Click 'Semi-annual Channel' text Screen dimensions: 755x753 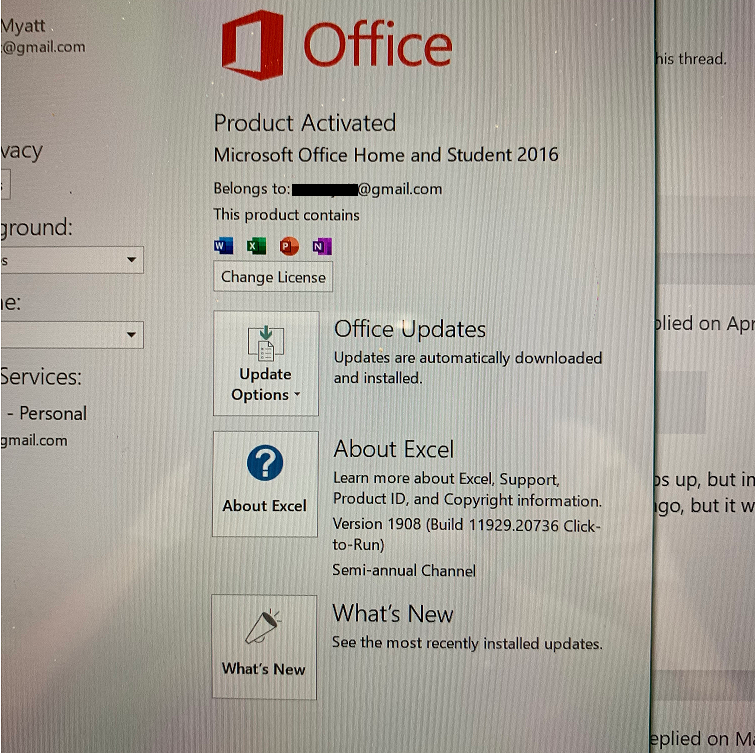[404, 571]
